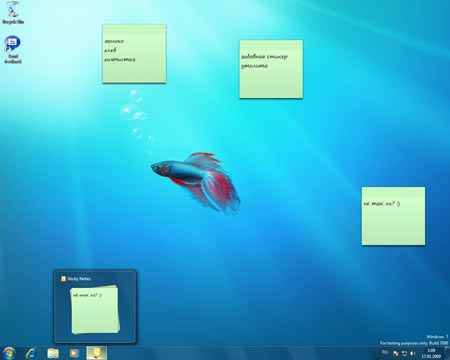Click the Sticky Notes title in the preview popup

(x=79, y=279)
